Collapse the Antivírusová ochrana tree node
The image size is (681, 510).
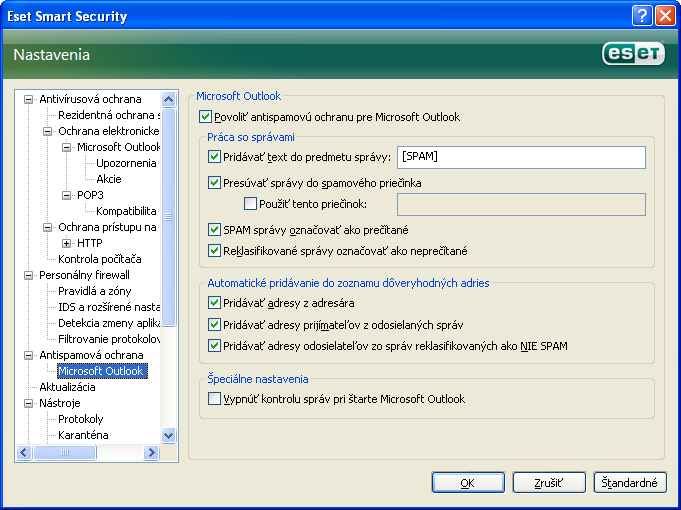click(x=28, y=99)
